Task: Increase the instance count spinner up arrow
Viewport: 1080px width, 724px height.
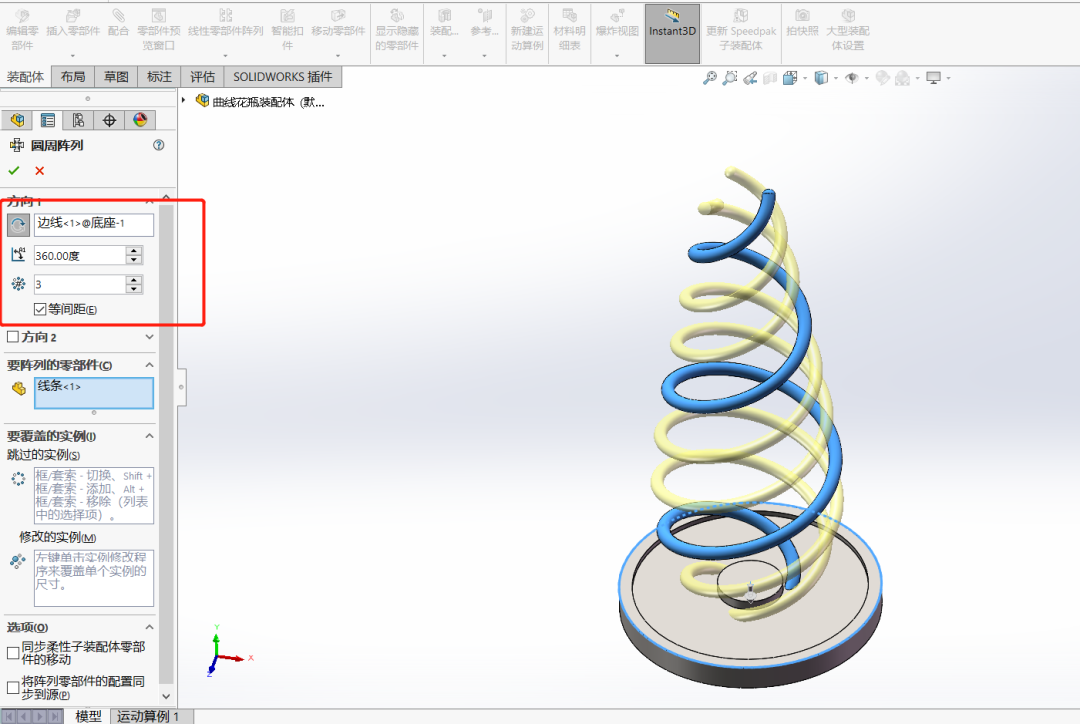Action: click(x=134, y=280)
